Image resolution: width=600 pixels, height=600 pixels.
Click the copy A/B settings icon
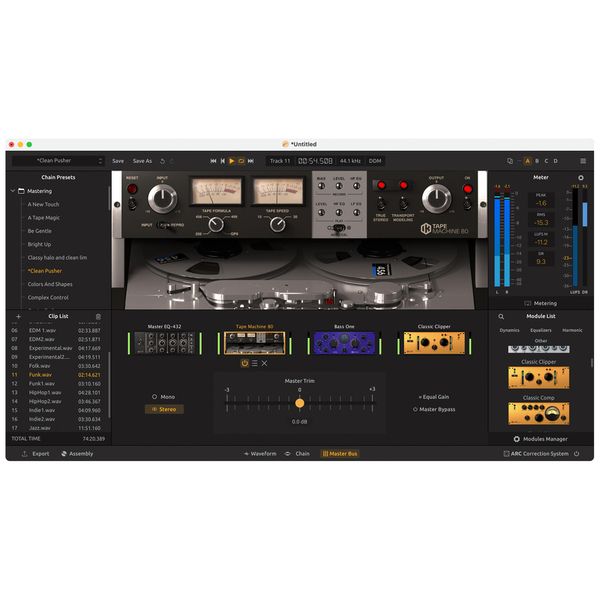[x=510, y=161]
